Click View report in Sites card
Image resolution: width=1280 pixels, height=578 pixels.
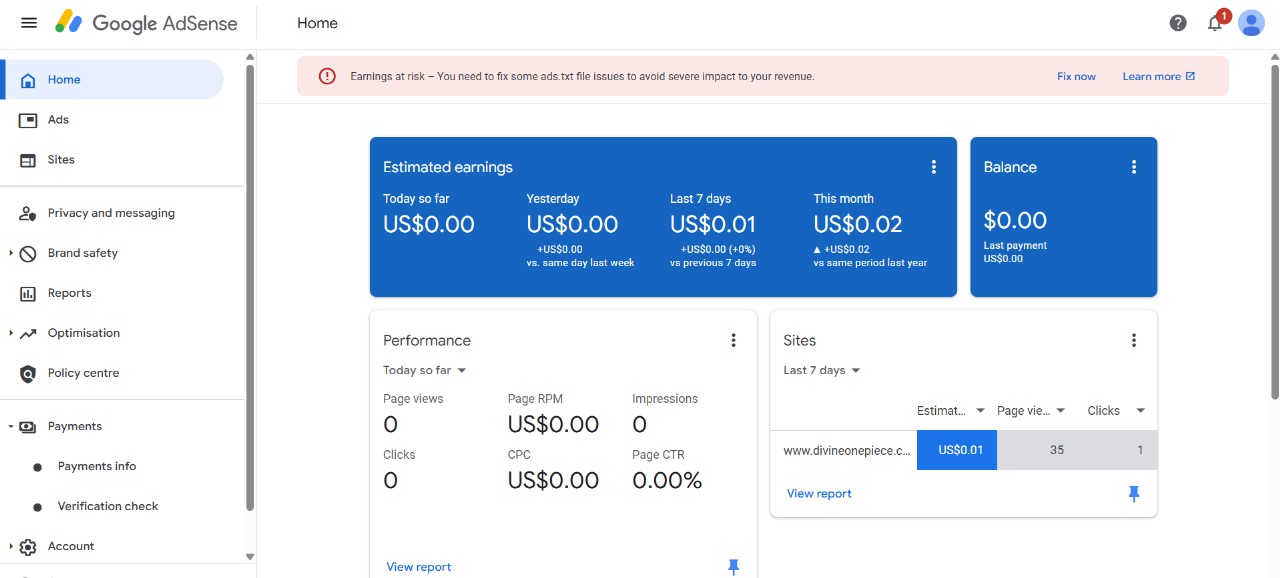(819, 494)
